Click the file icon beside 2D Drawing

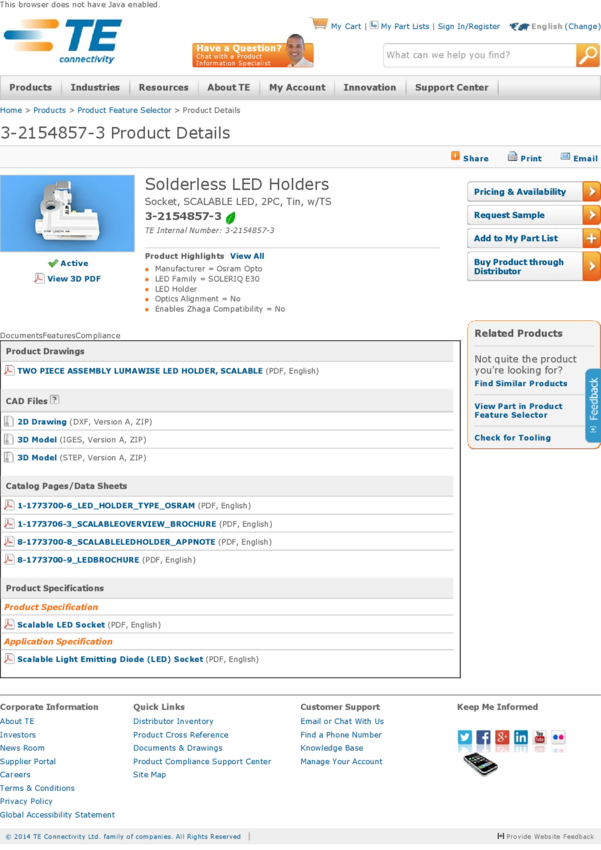[9, 421]
